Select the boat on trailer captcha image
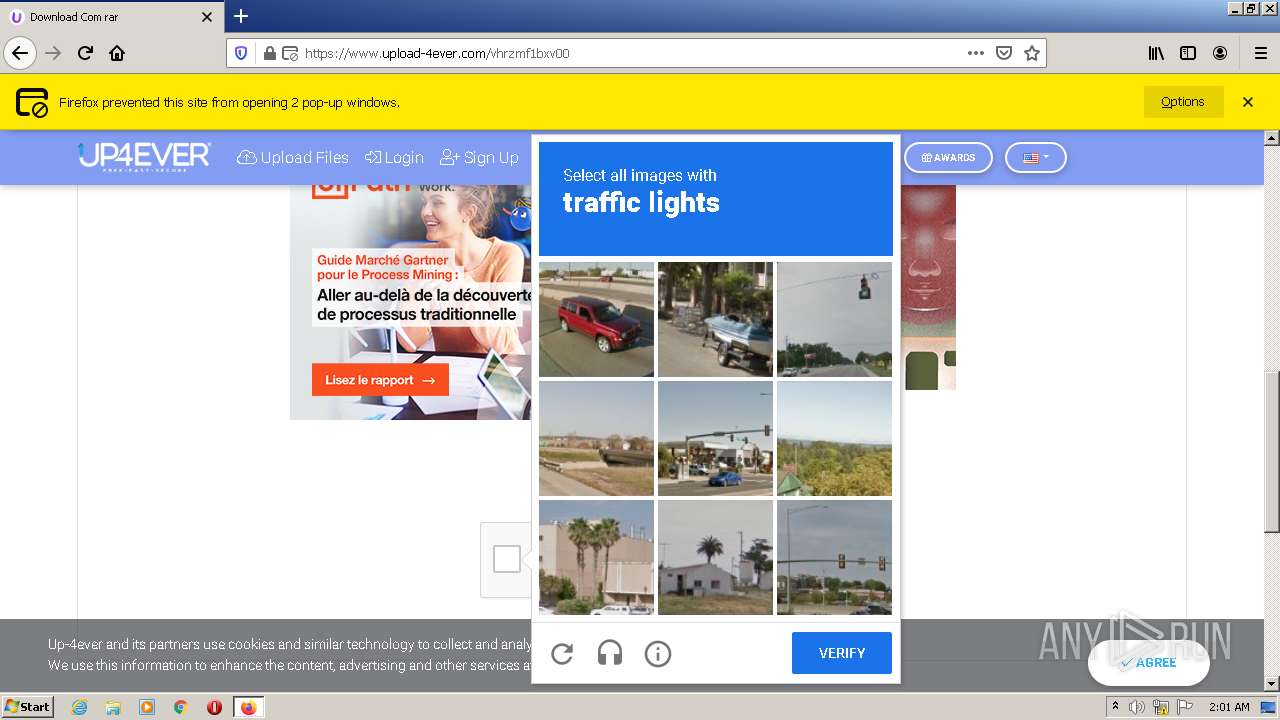 (715, 320)
